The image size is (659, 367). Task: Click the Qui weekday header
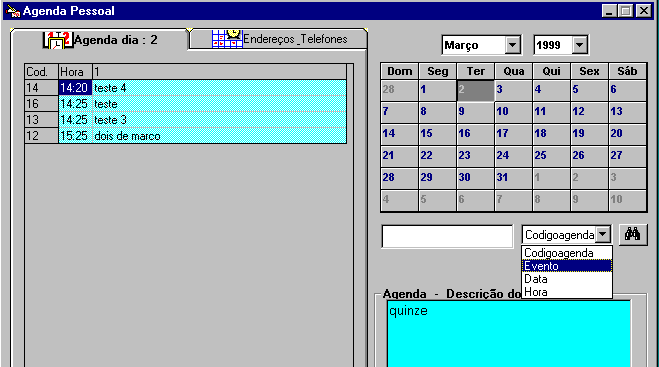click(x=551, y=71)
